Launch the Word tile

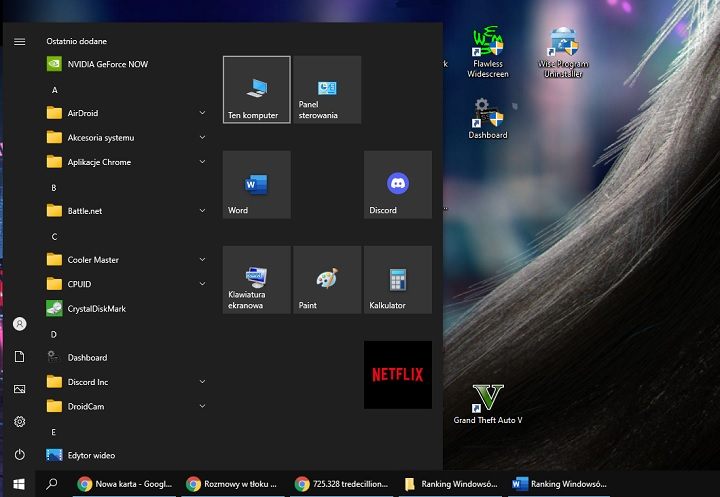point(257,185)
